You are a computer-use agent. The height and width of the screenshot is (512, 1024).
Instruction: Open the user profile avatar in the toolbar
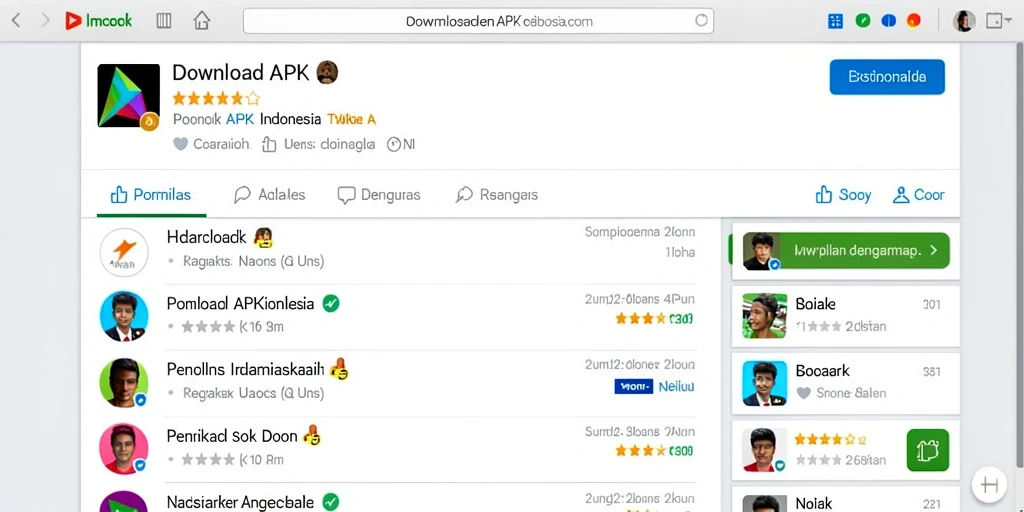964,21
